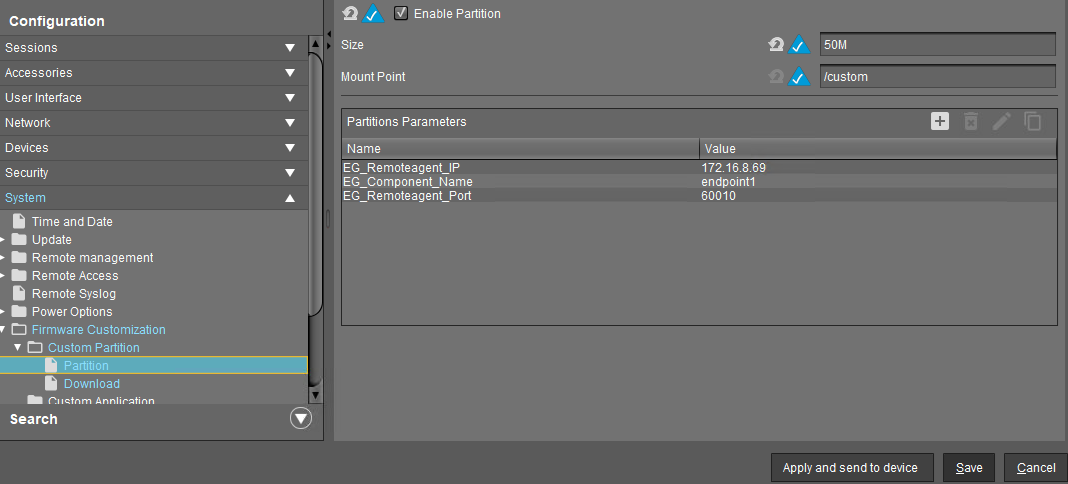Viewport: 1068px width, 484px height.
Task: Select the Remote Syslog tree item
Action: pyautogui.click(x=74, y=293)
